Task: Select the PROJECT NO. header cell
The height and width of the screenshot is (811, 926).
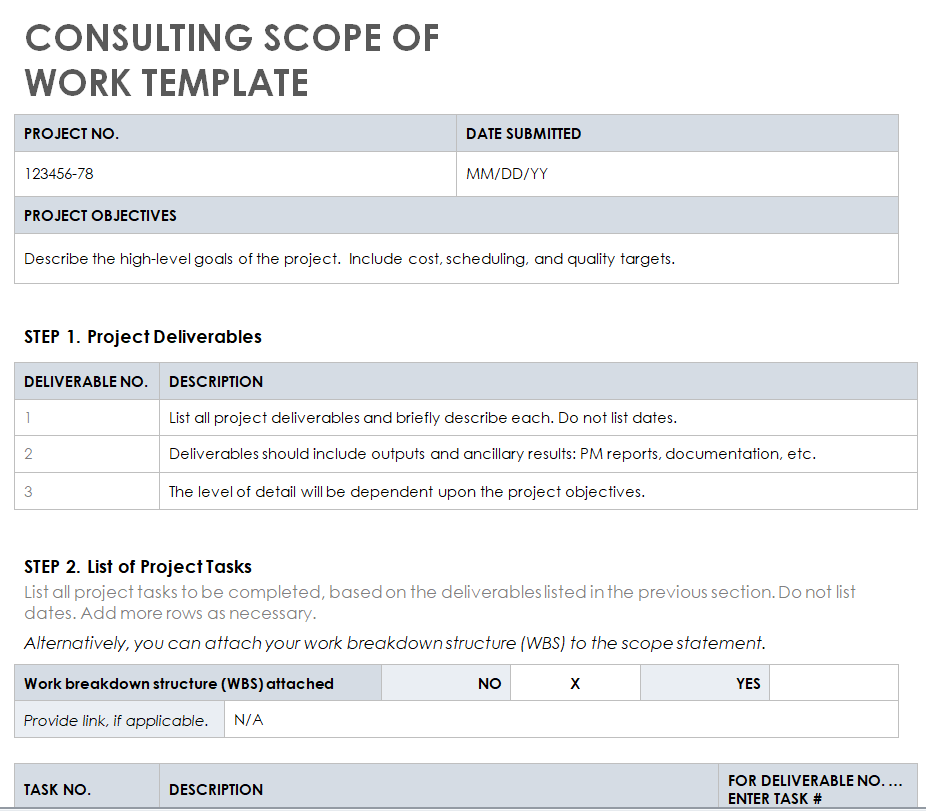Action: tap(235, 134)
